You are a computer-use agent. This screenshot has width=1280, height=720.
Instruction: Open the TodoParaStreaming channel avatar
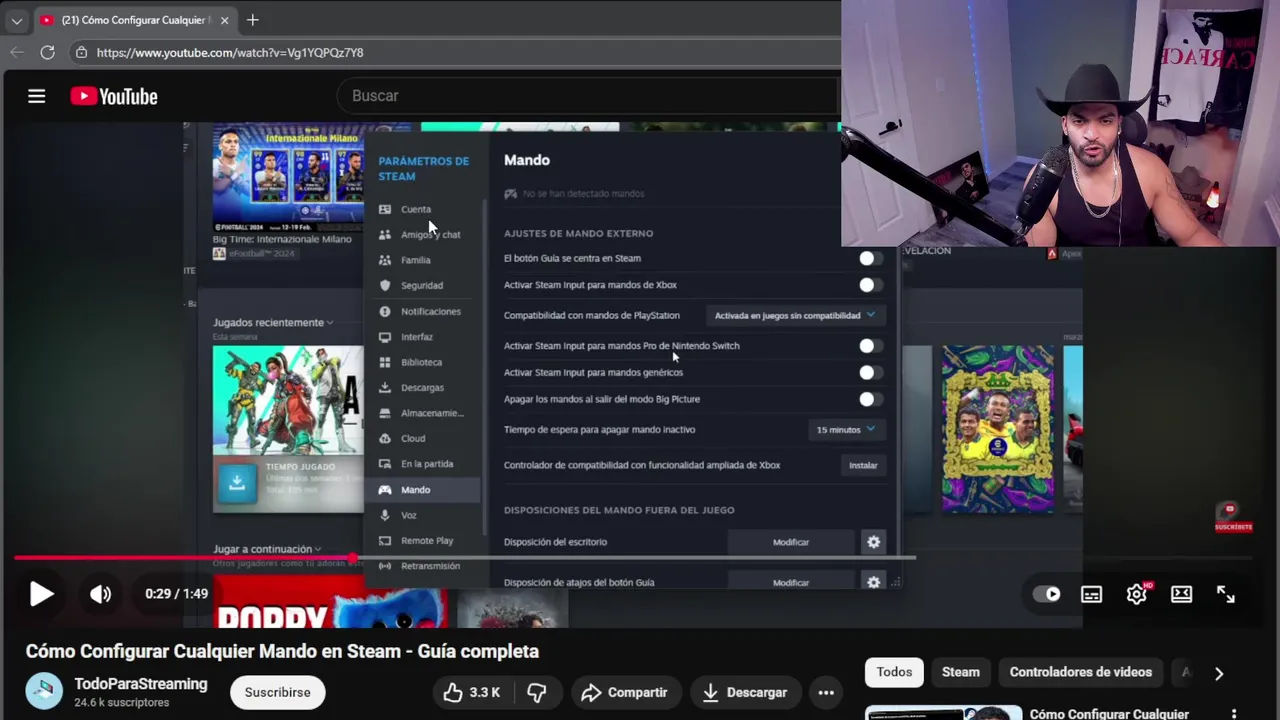(x=44, y=692)
